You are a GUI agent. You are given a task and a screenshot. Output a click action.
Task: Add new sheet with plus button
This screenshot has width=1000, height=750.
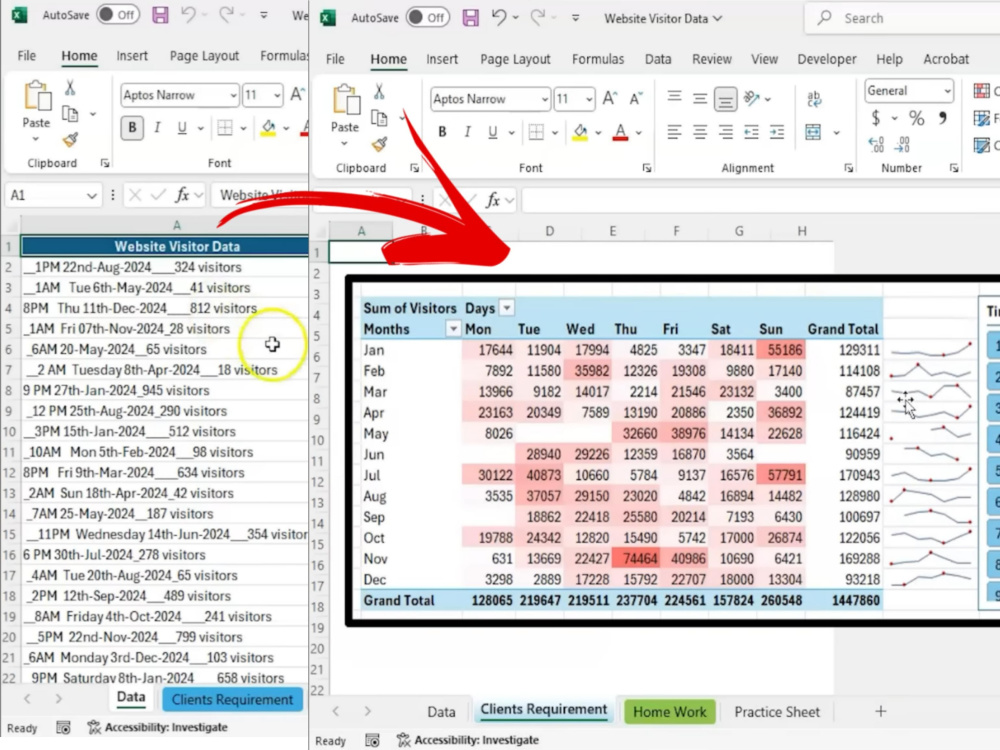click(x=881, y=711)
